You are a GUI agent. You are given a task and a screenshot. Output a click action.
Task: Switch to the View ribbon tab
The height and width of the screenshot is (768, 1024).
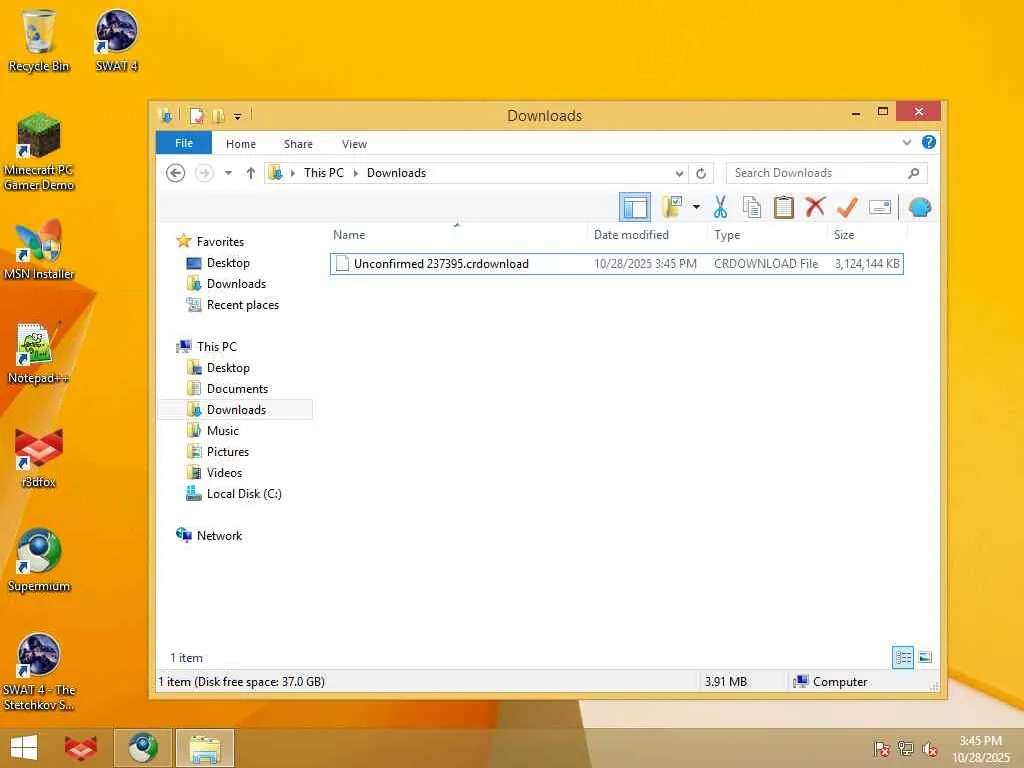point(354,144)
